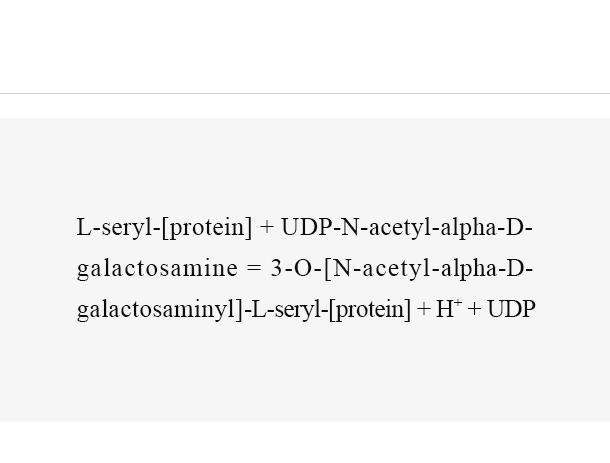
Task: Click the word galactosaminyl] in the product
Action: [160, 310]
